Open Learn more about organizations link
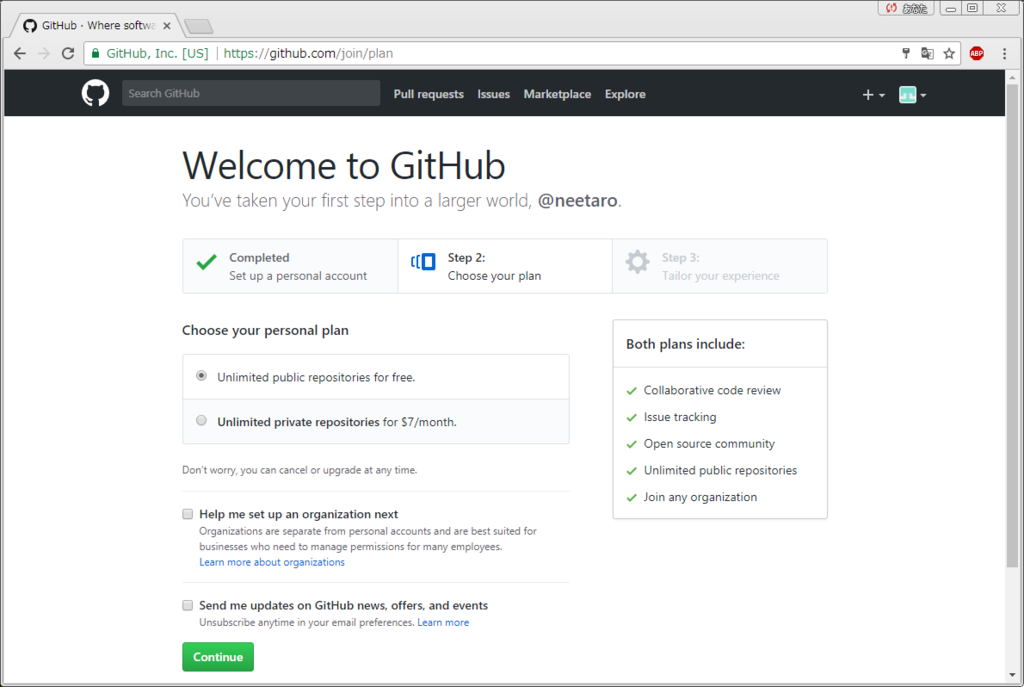This screenshot has height=687, width=1024. pyautogui.click(x=272, y=562)
